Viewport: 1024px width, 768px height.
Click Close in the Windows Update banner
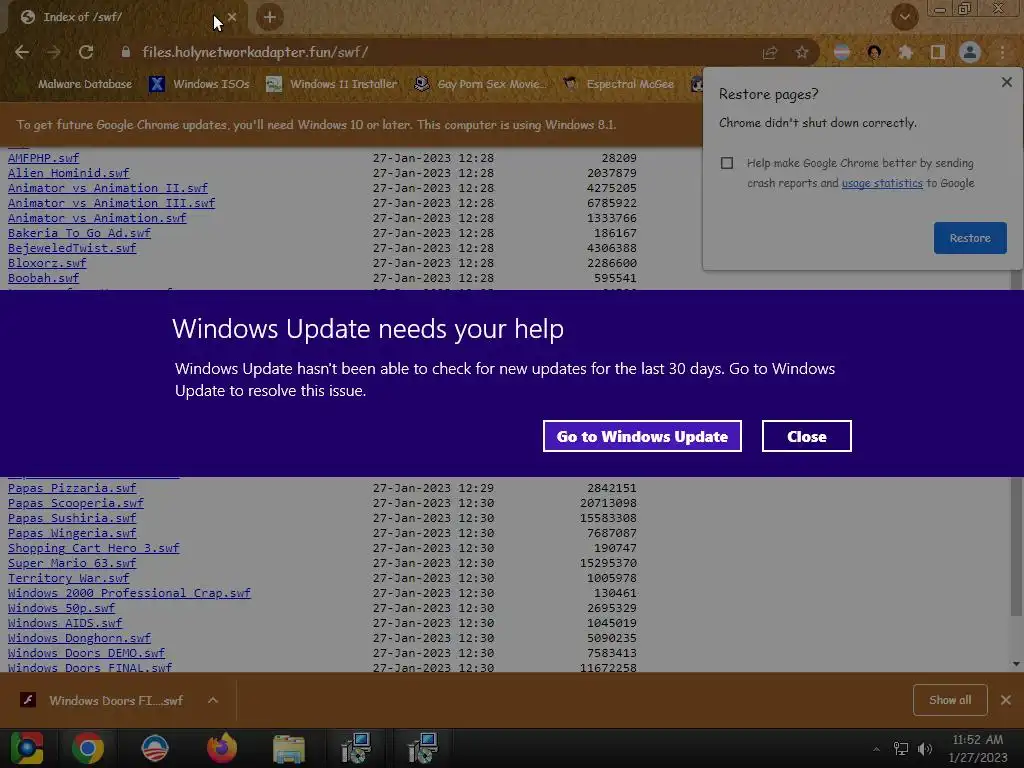click(807, 436)
